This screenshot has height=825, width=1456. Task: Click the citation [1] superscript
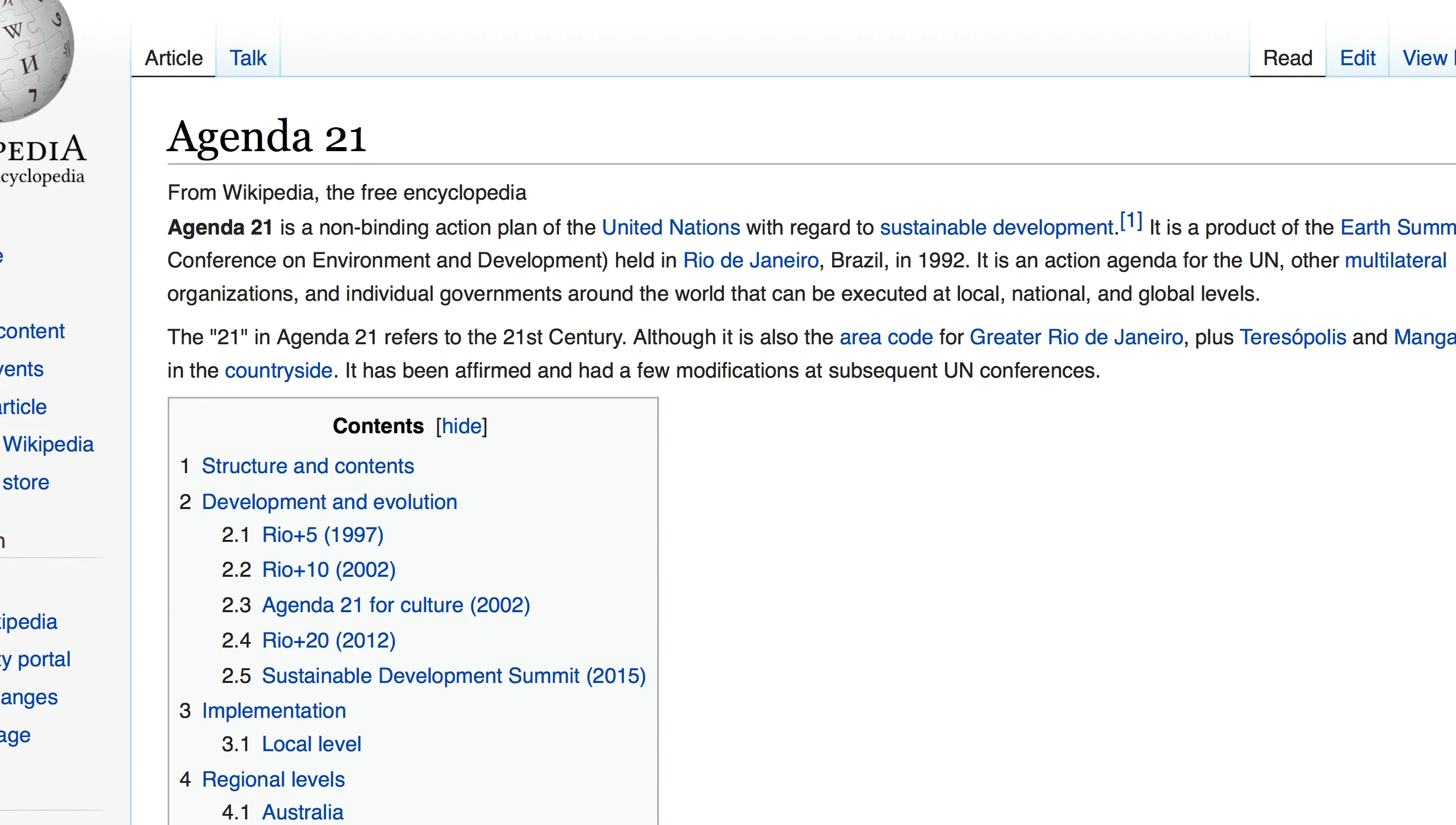(x=1131, y=220)
